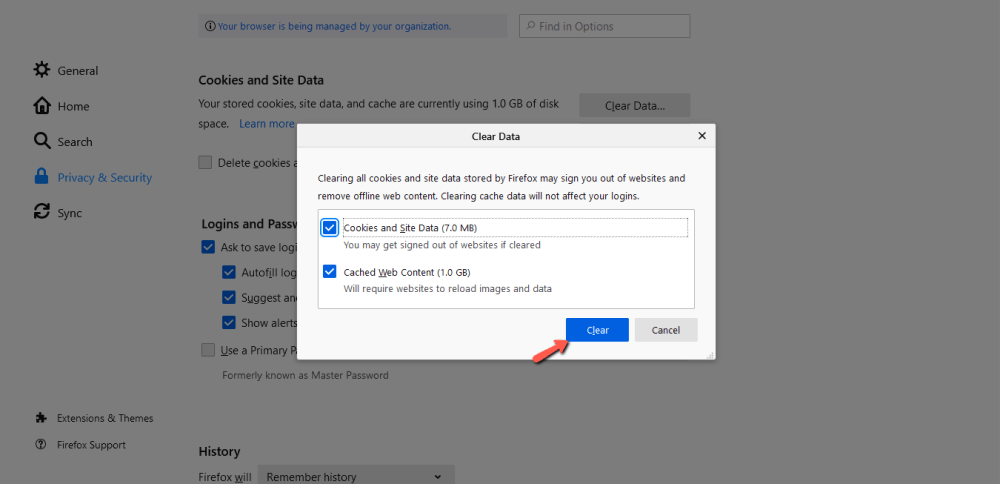The height and width of the screenshot is (484, 1000).
Task: Click the Extensions & Themes puzzle icon
Action: click(41, 418)
